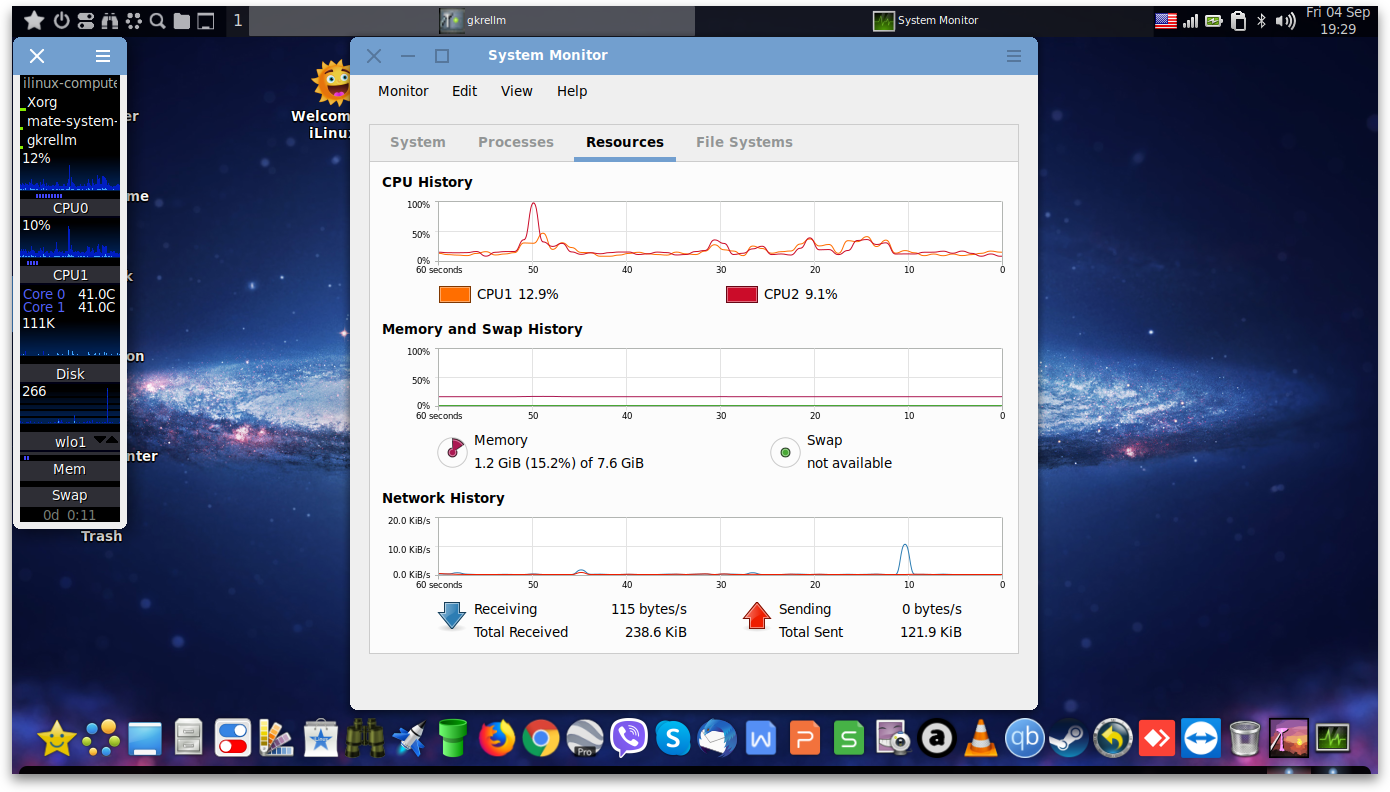Switch to the File Systems tab
This screenshot has height=792, width=1390.
744,142
